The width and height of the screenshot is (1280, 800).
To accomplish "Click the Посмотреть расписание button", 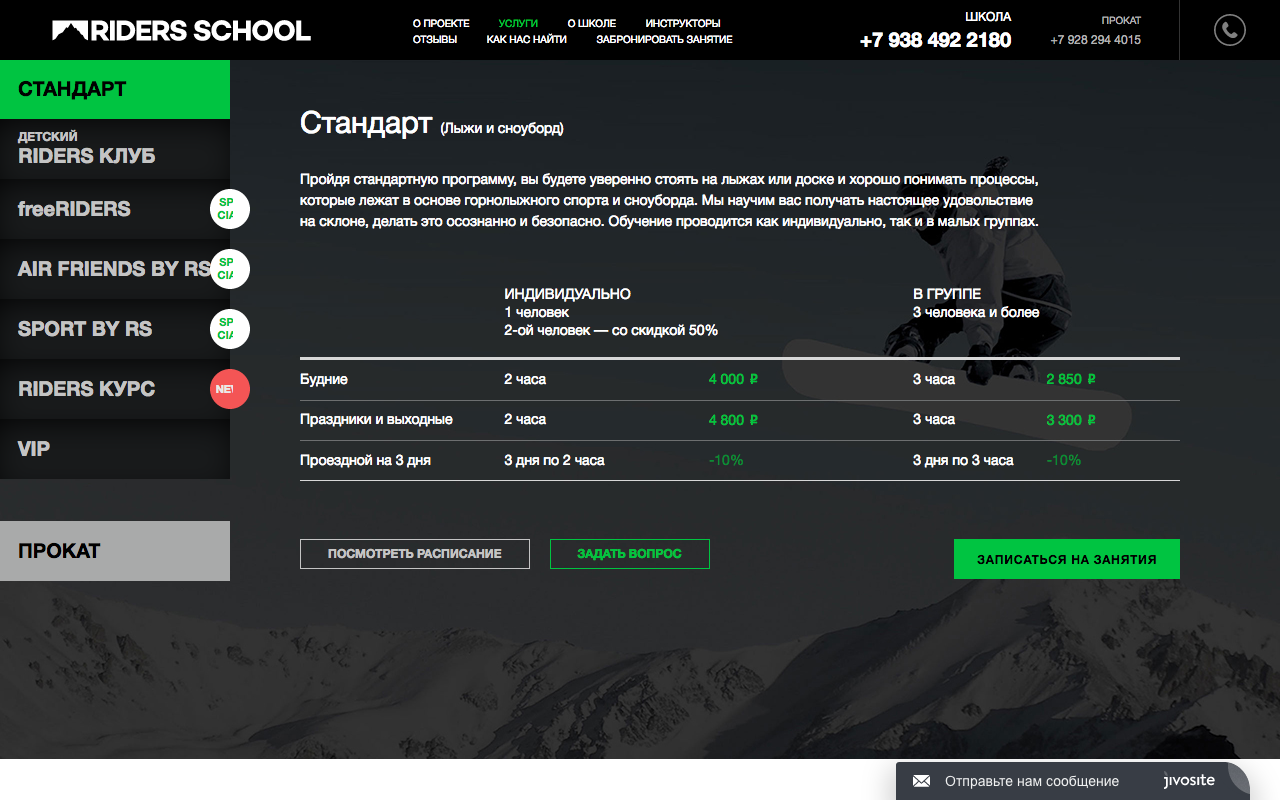I will pyautogui.click(x=415, y=554).
